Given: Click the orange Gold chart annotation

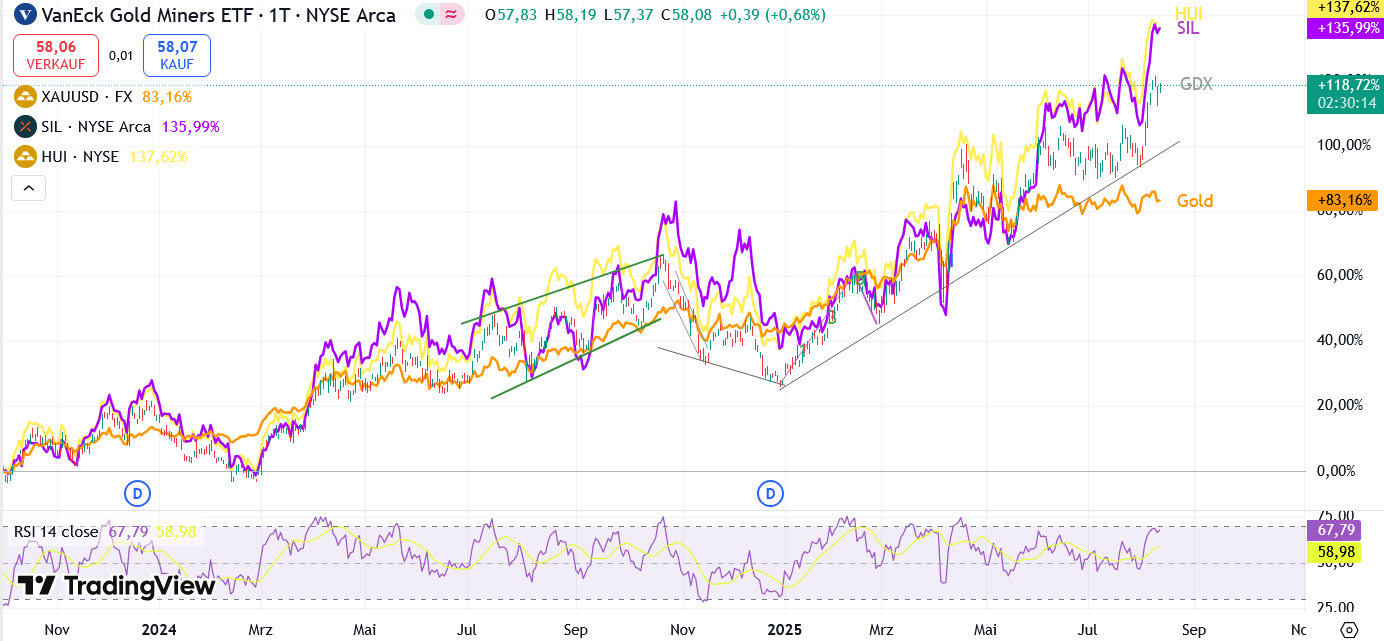Looking at the screenshot, I should 1195,201.
